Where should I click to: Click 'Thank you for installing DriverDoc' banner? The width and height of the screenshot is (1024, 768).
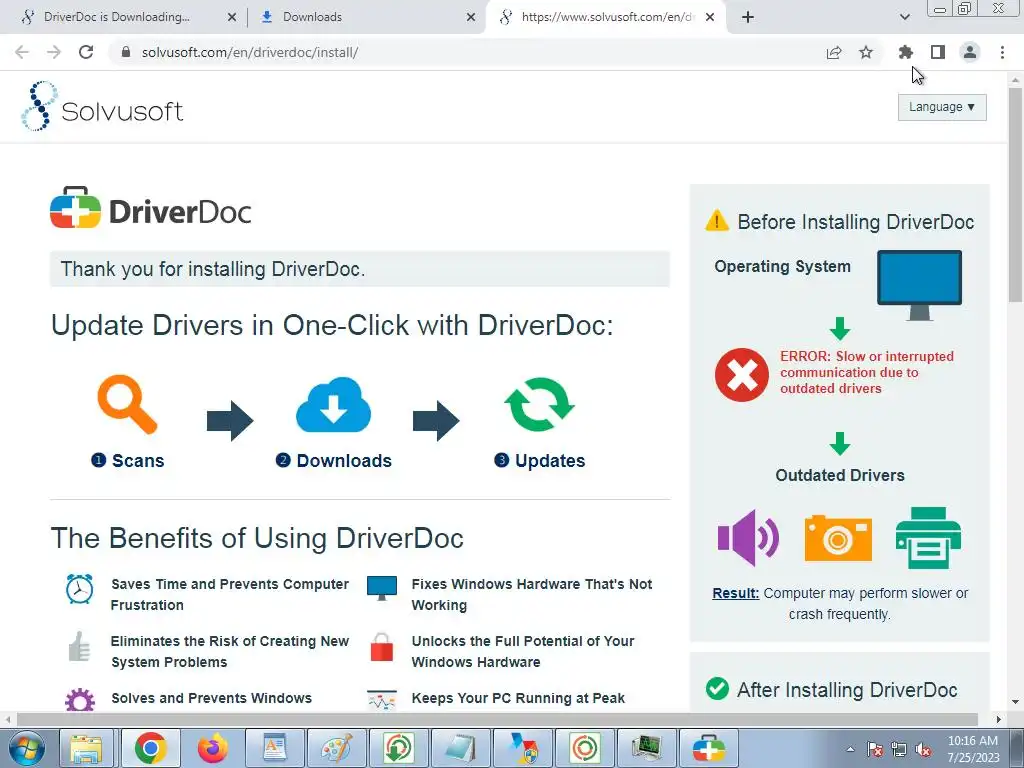tap(360, 269)
